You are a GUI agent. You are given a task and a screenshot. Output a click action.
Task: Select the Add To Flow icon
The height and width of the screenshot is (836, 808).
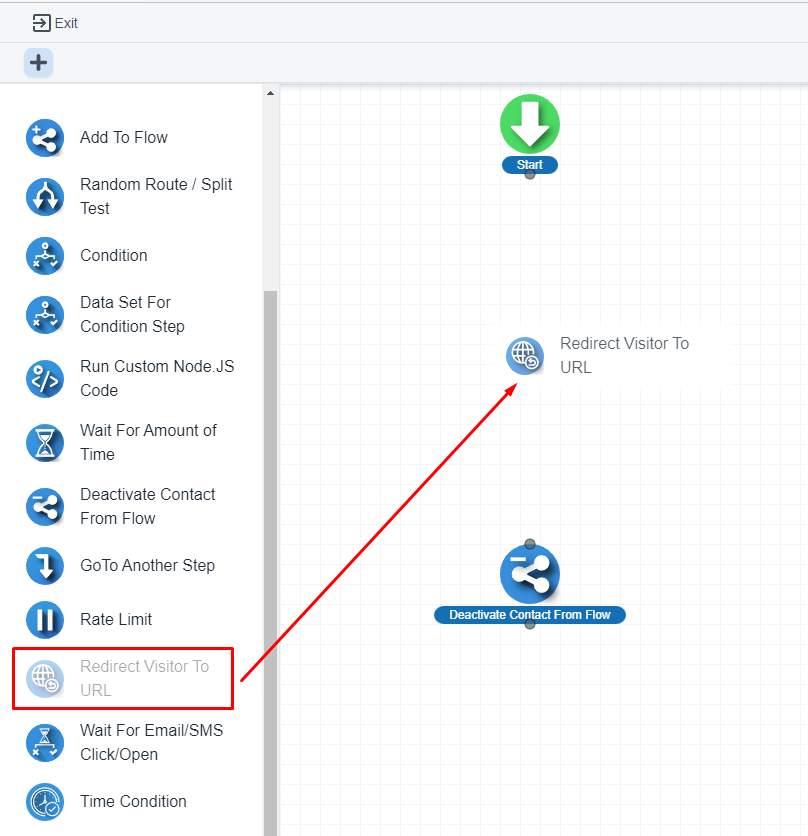pyautogui.click(x=45, y=138)
